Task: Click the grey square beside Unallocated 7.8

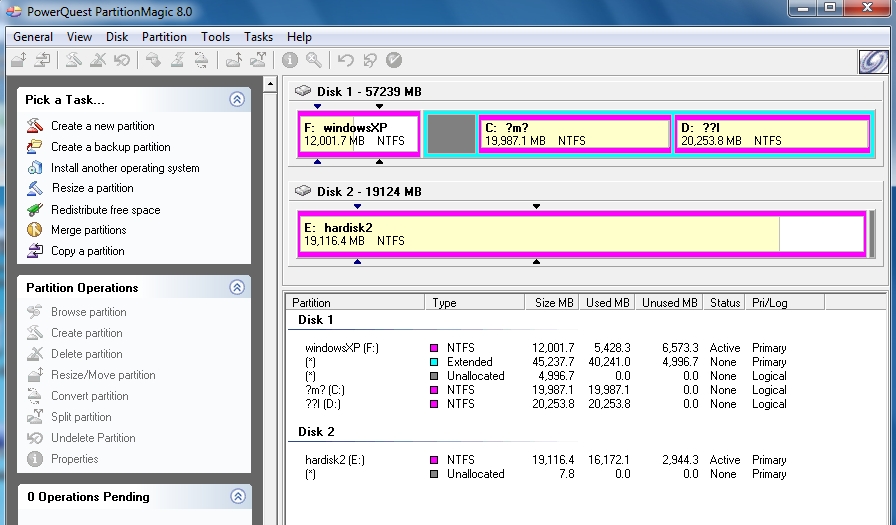Action: (434, 474)
